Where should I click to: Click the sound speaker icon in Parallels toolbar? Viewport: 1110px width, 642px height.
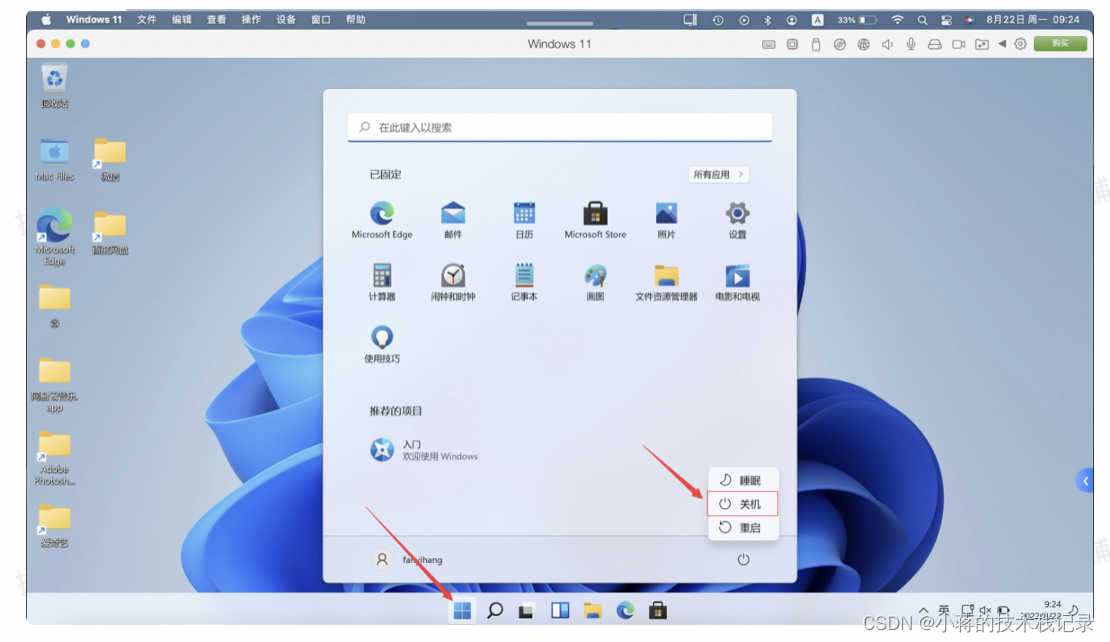click(x=887, y=44)
